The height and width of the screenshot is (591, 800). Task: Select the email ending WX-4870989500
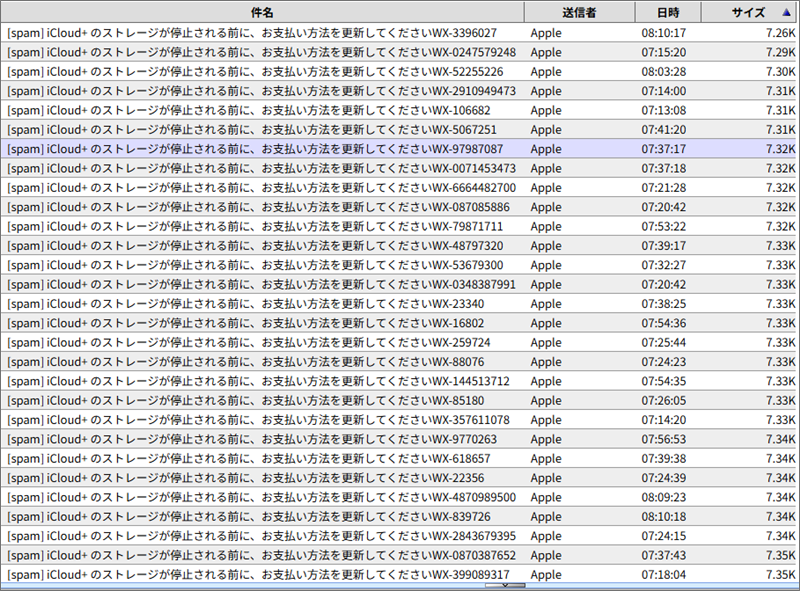[x=400, y=497]
